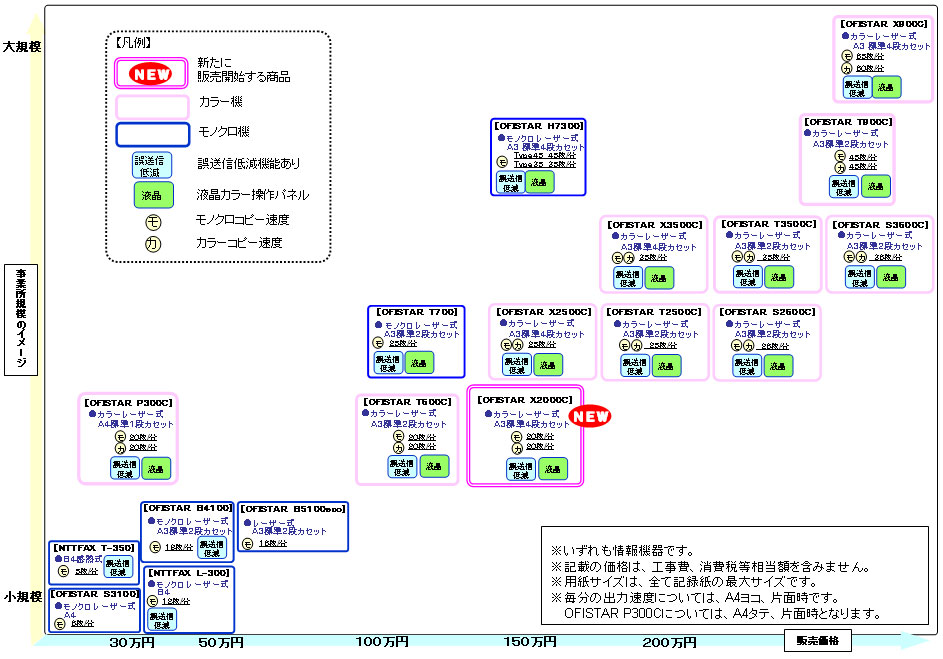The height and width of the screenshot is (659, 943).
Task: Click the 液晶カラー操作パネル legend description
Action: [x=253, y=195]
